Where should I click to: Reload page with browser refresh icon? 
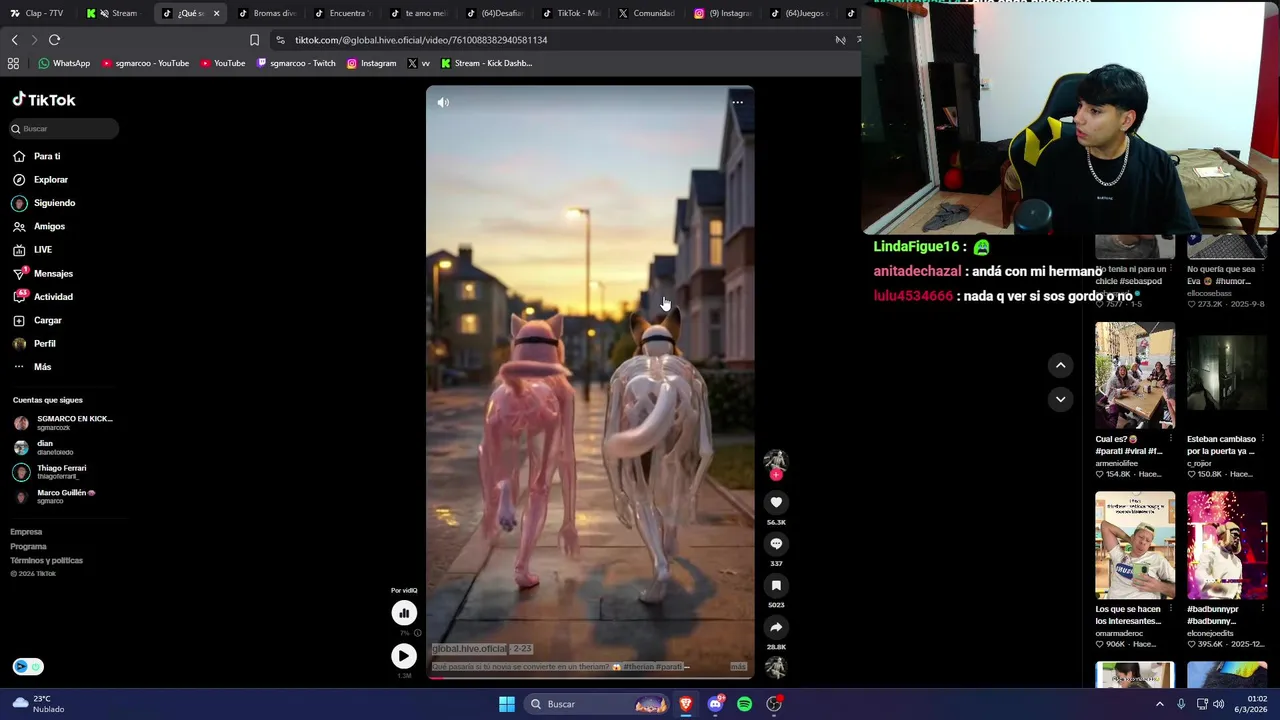tap(54, 40)
